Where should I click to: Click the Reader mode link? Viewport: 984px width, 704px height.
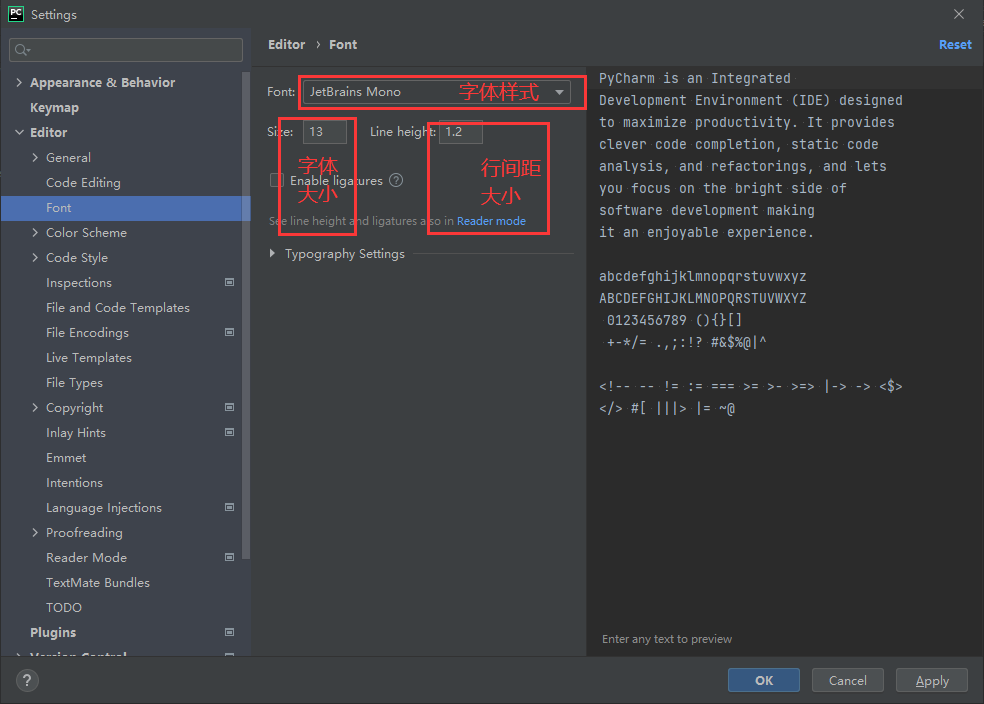click(491, 221)
